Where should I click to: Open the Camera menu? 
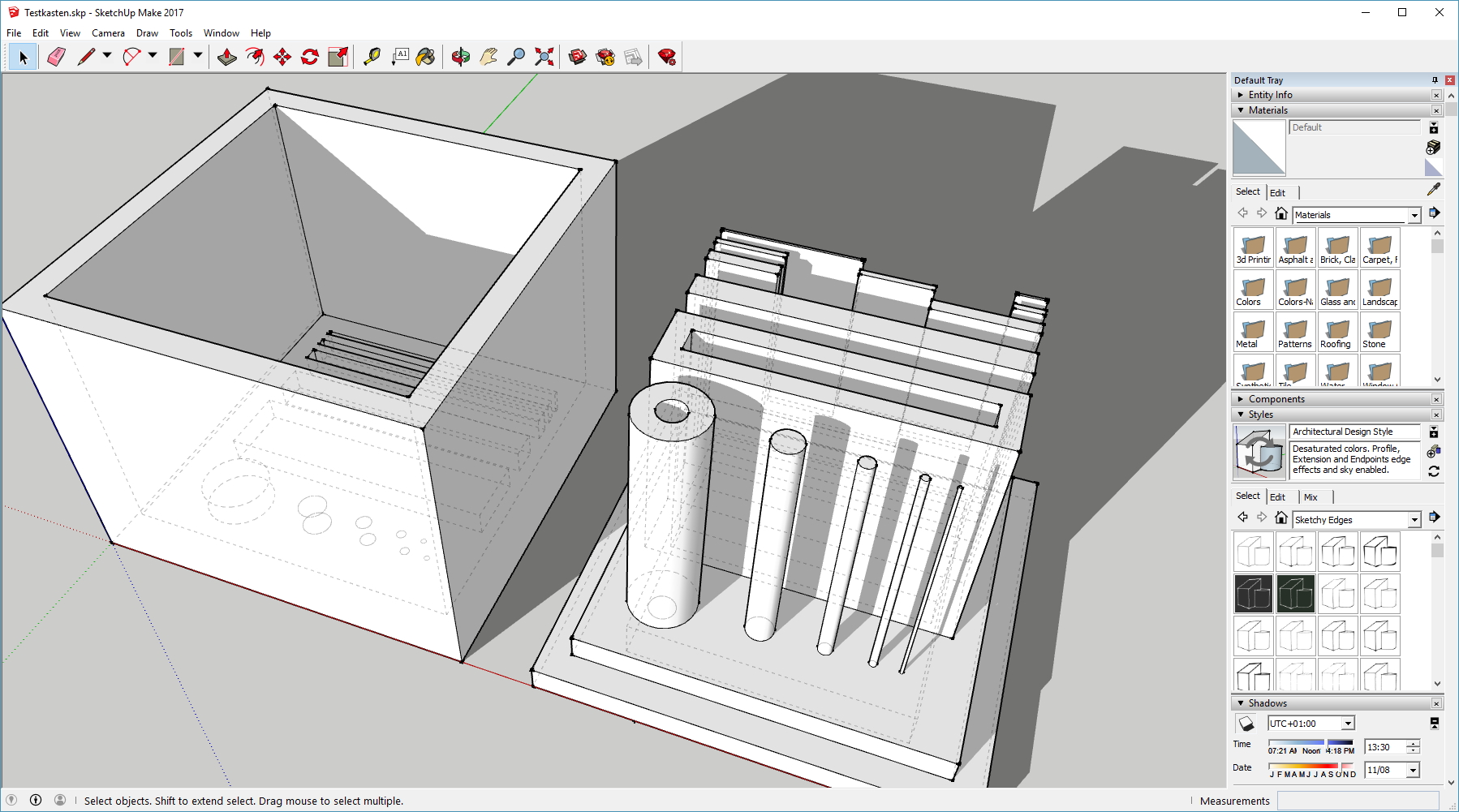108,33
